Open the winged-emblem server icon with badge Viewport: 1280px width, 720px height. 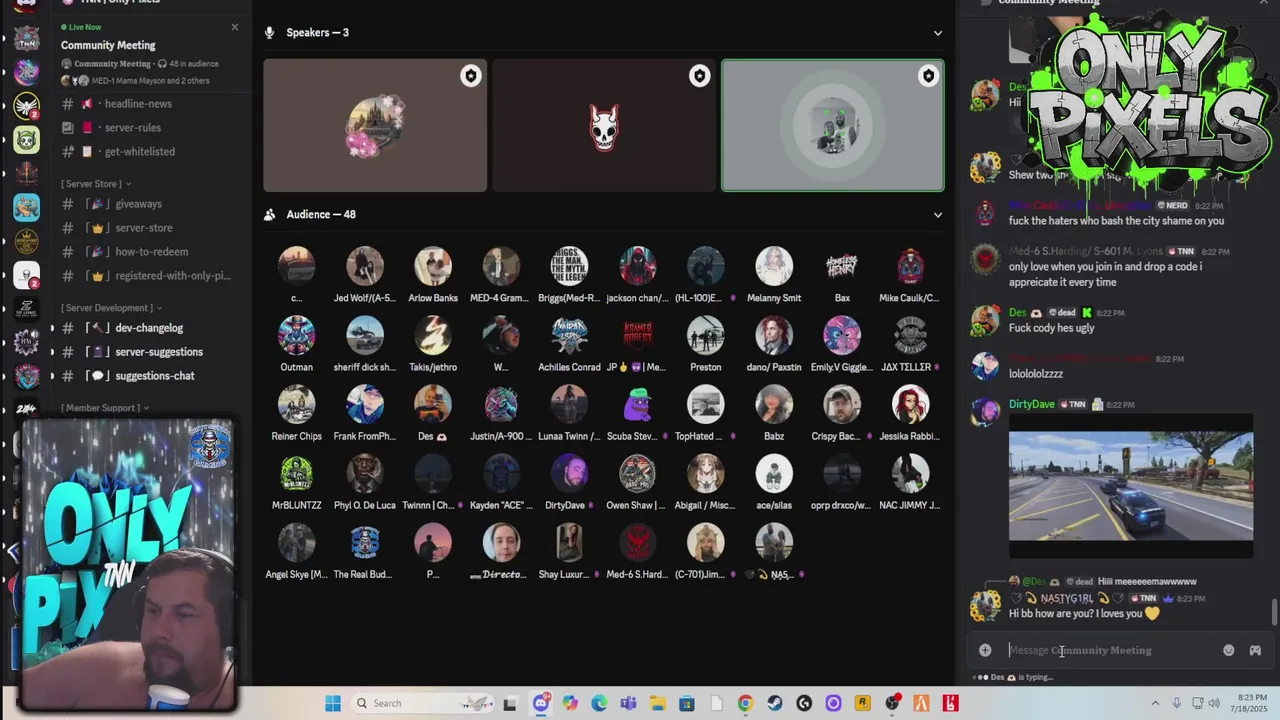(27, 106)
